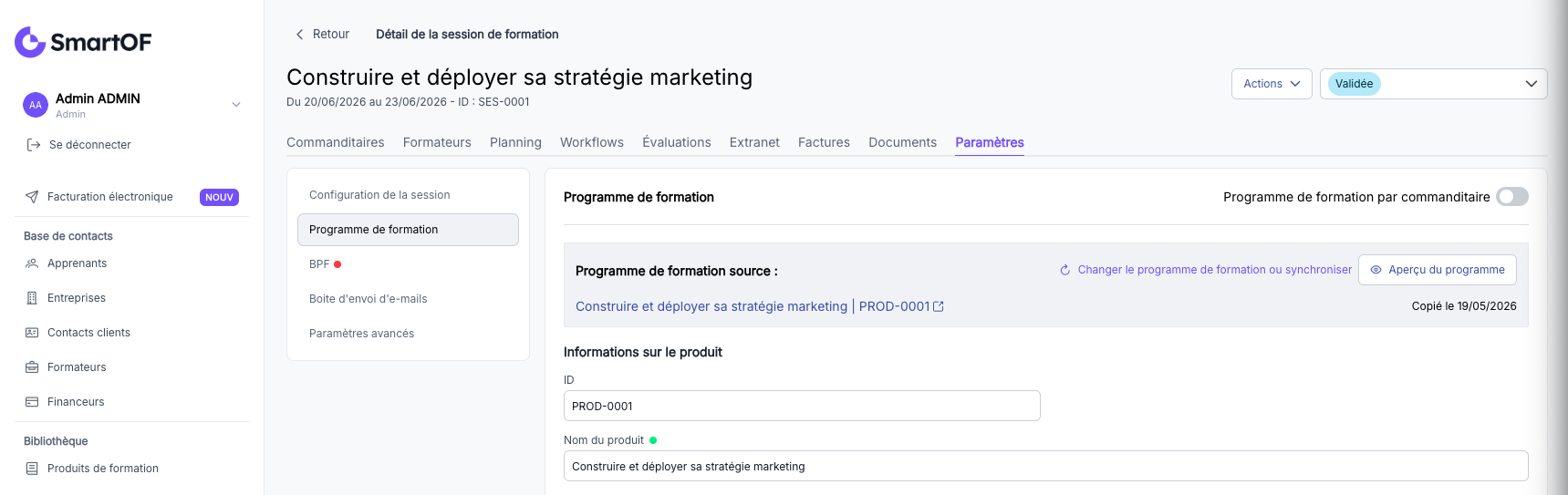This screenshot has height=495, width=1568.
Task: Click the Informations sur le produit heading
Action: 642,352
